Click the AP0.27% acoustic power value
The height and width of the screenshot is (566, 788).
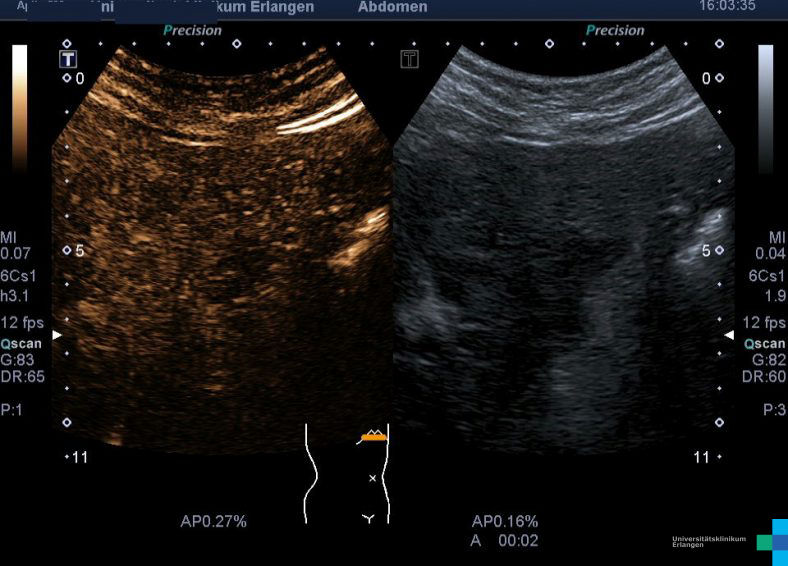pyautogui.click(x=213, y=521)
